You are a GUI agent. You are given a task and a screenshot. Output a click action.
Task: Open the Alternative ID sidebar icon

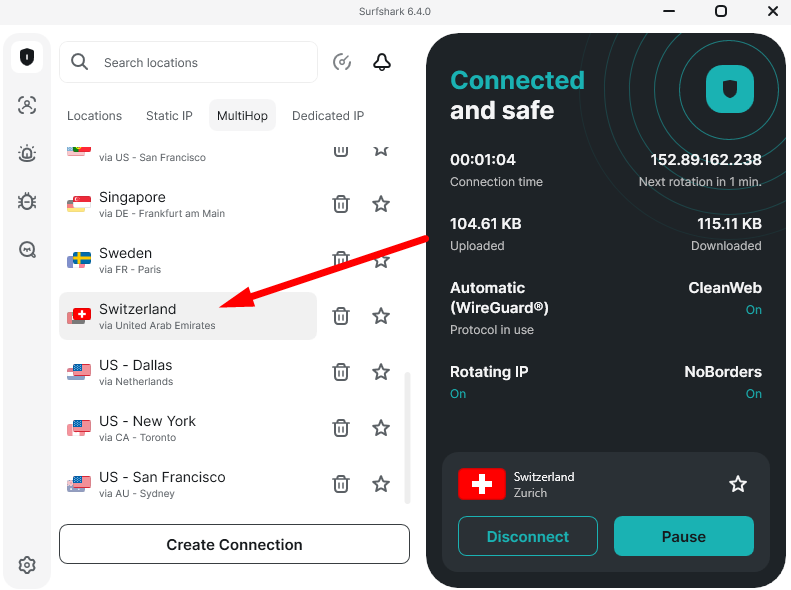[27, 105]
